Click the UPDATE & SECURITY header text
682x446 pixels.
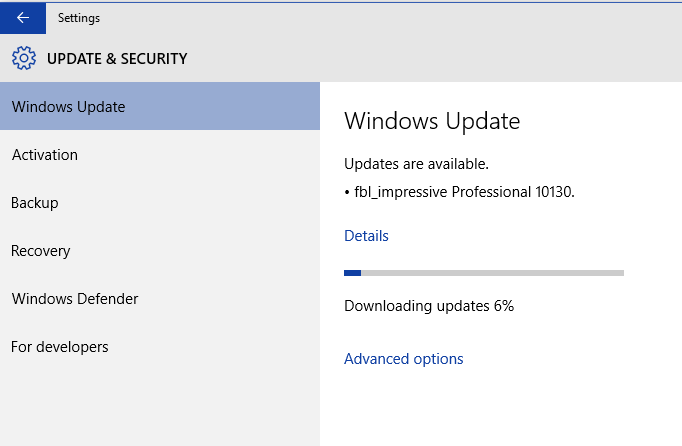coord(117,59)
